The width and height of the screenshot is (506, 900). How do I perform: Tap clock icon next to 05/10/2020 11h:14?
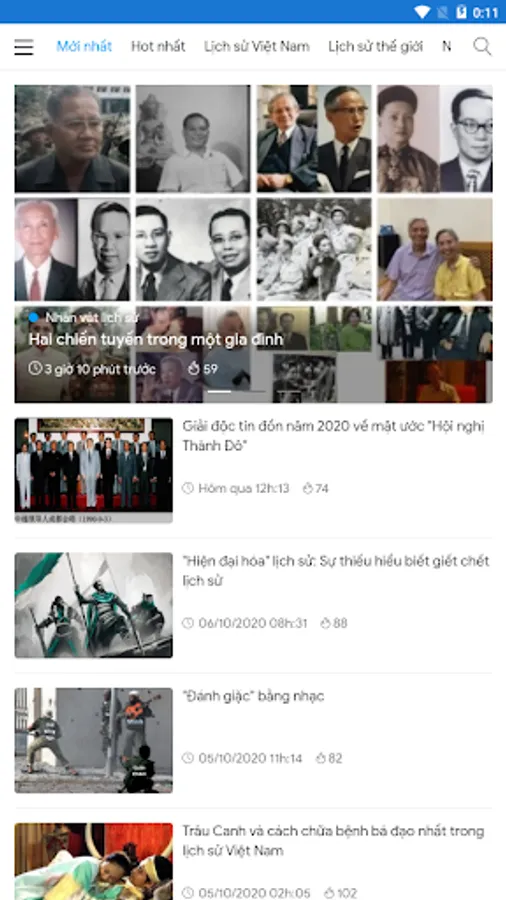click(x=188, y=758)
